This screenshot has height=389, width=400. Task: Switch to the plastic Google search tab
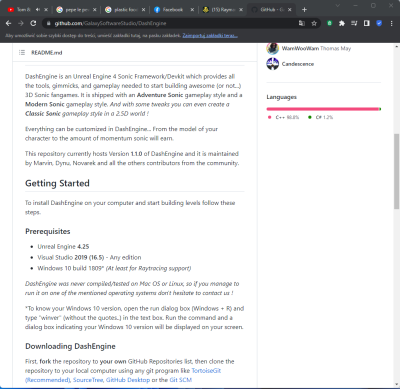point(125,10)
